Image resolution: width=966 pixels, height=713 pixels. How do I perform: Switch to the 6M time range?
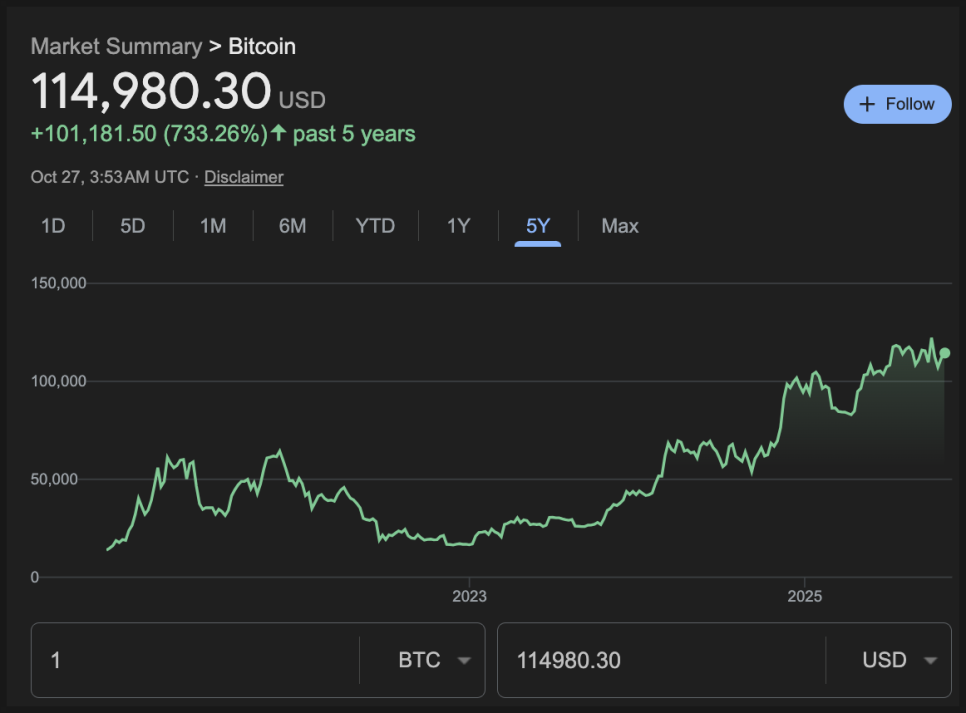coord(293,226)
